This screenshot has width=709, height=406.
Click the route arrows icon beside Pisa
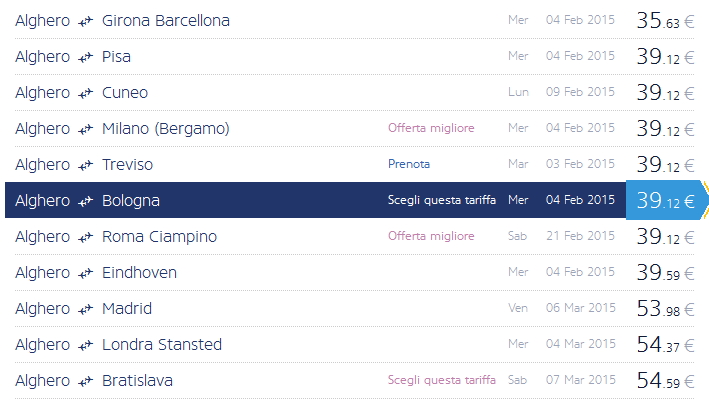click(x=86, y=57)
